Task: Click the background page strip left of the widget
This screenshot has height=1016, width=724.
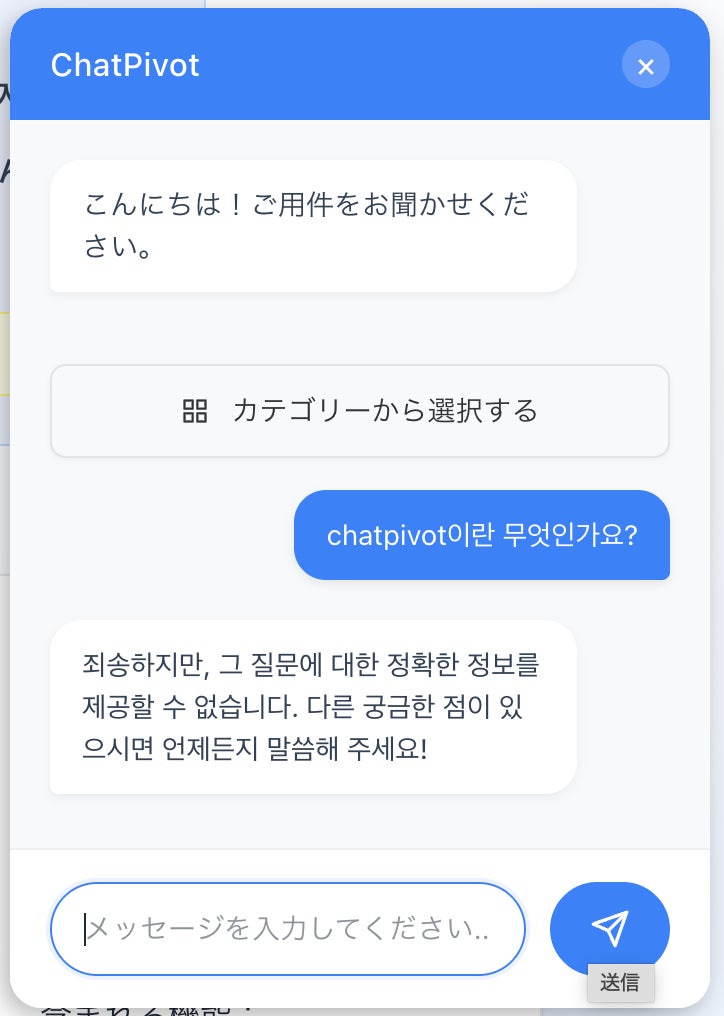Action: pyautogui.click(x=4, y=500)
